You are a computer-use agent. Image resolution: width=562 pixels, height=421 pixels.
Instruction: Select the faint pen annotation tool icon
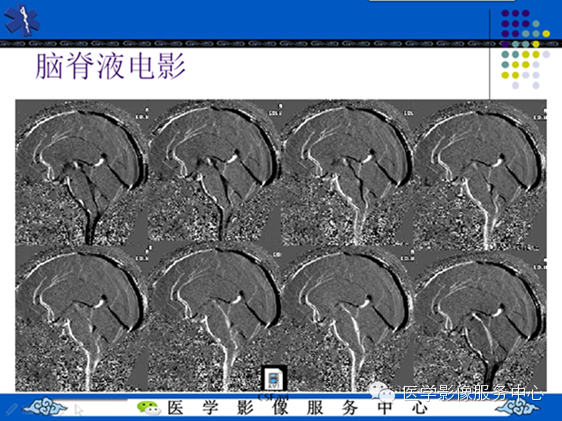click(10, 408)
